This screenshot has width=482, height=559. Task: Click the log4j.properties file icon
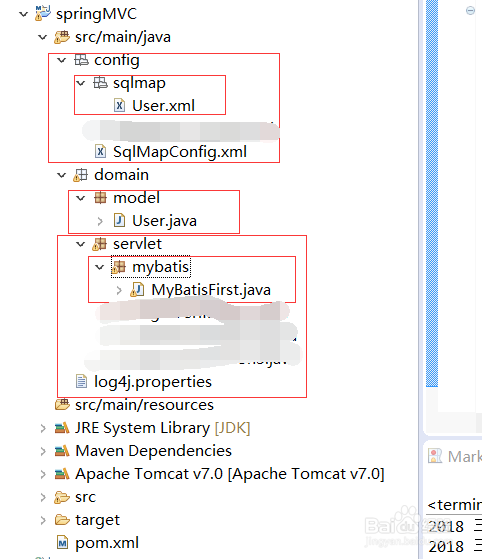coord(81,381)
